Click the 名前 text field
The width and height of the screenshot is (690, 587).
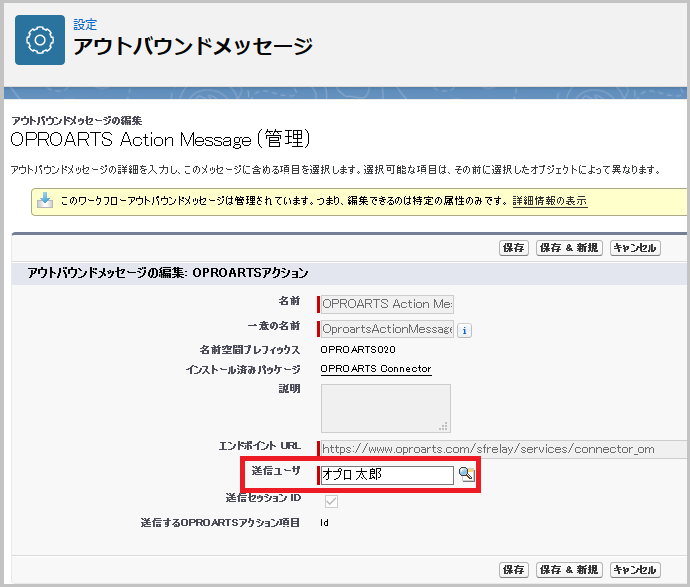point(386,304)
